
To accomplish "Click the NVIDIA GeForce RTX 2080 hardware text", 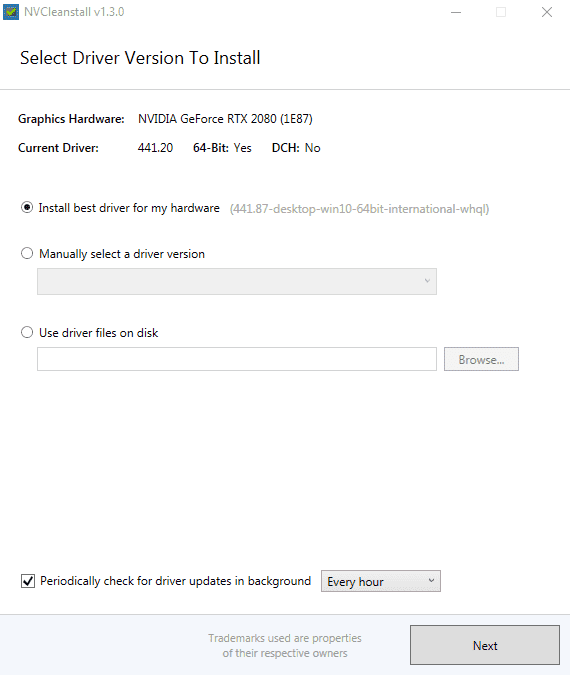I will pos(225,119).
